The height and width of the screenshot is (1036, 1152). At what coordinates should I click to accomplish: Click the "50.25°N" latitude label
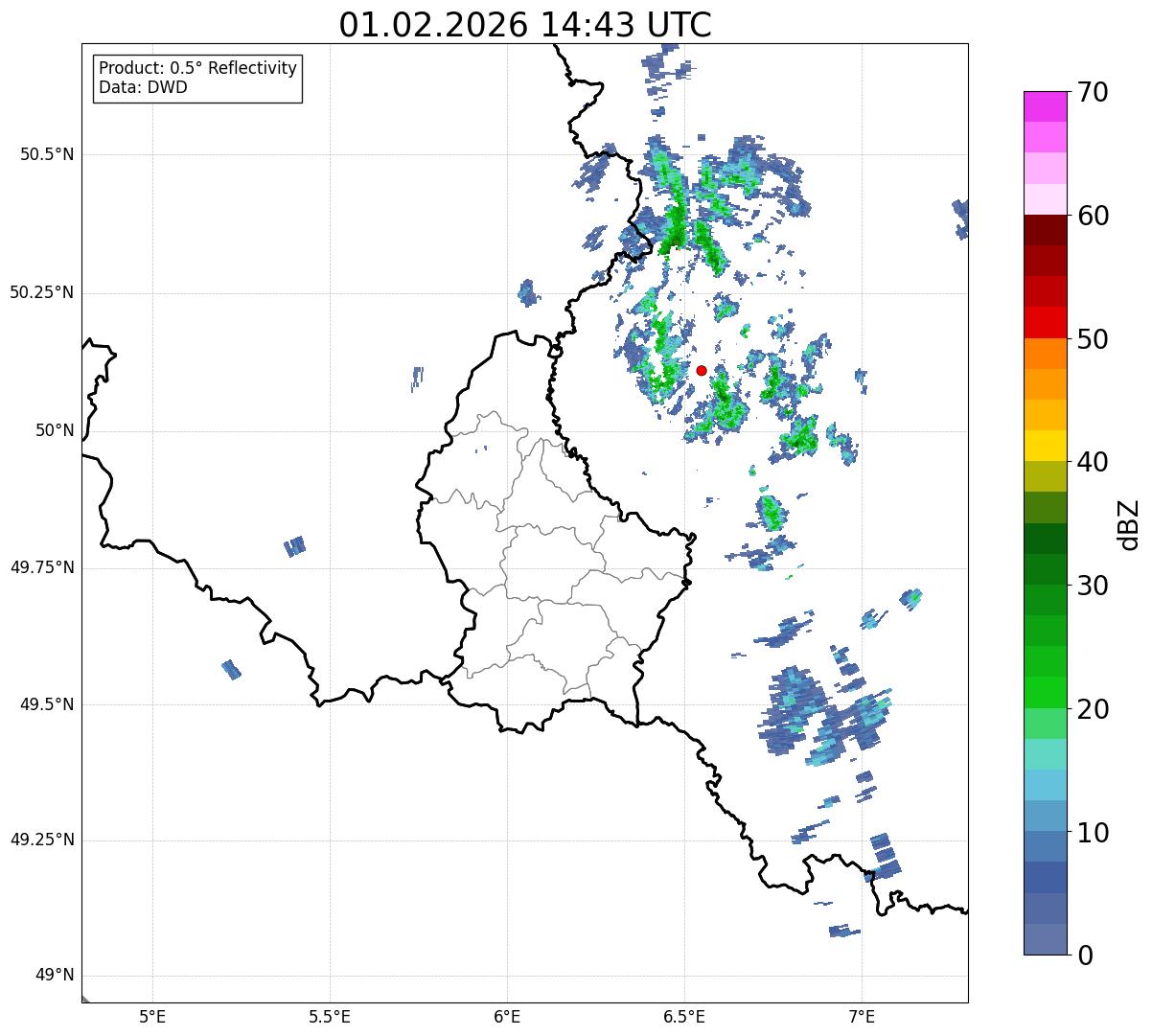click(x=41, y=292)
